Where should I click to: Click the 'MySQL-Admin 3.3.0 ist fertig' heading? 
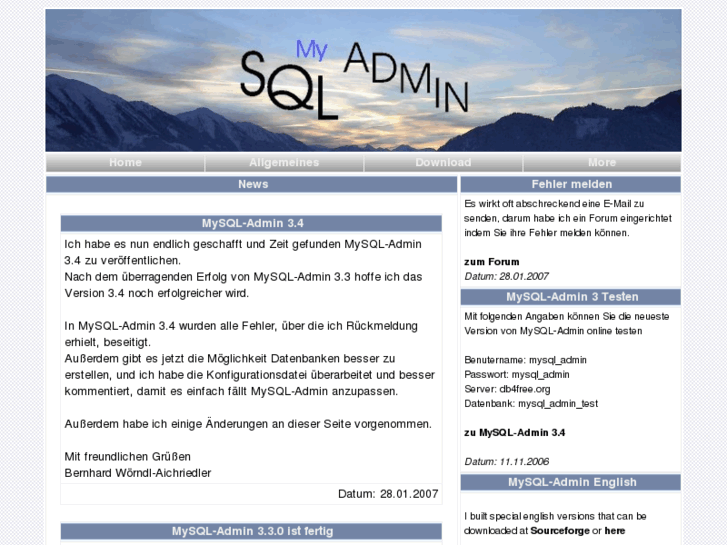[x=251, y=531]
